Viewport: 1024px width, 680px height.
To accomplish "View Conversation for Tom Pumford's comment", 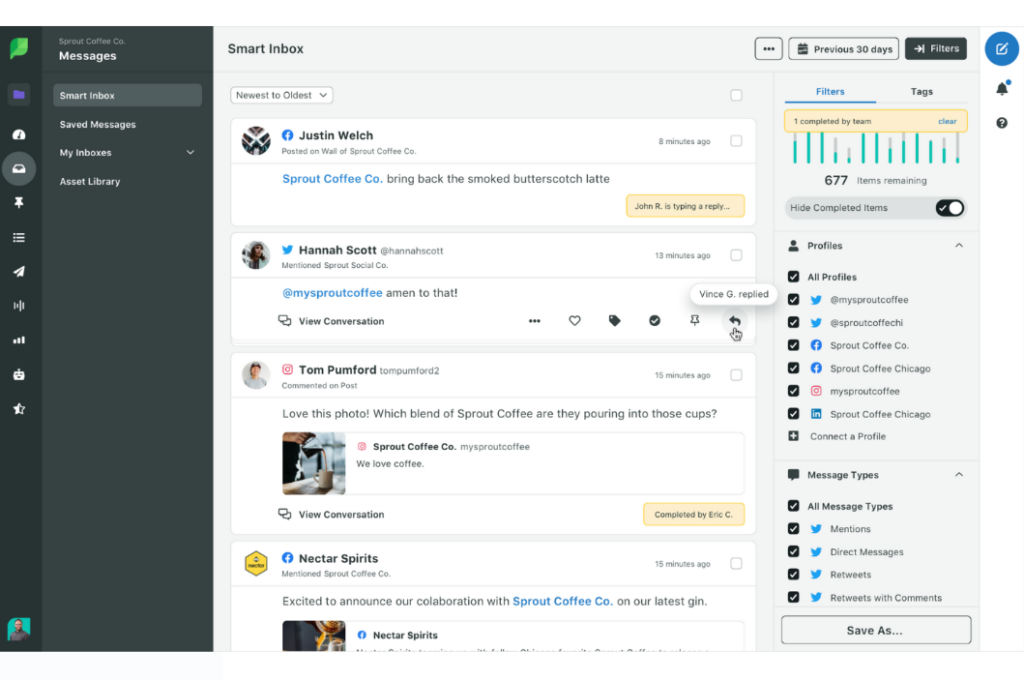I will tap(331, 515).
